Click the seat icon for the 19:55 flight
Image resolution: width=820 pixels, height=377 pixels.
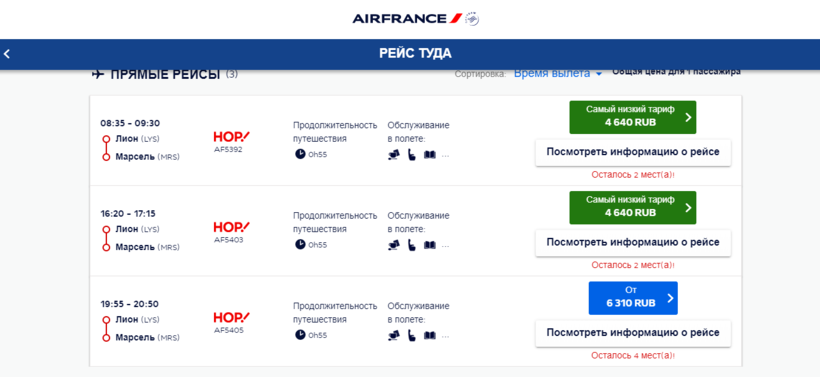pos(412,335)
